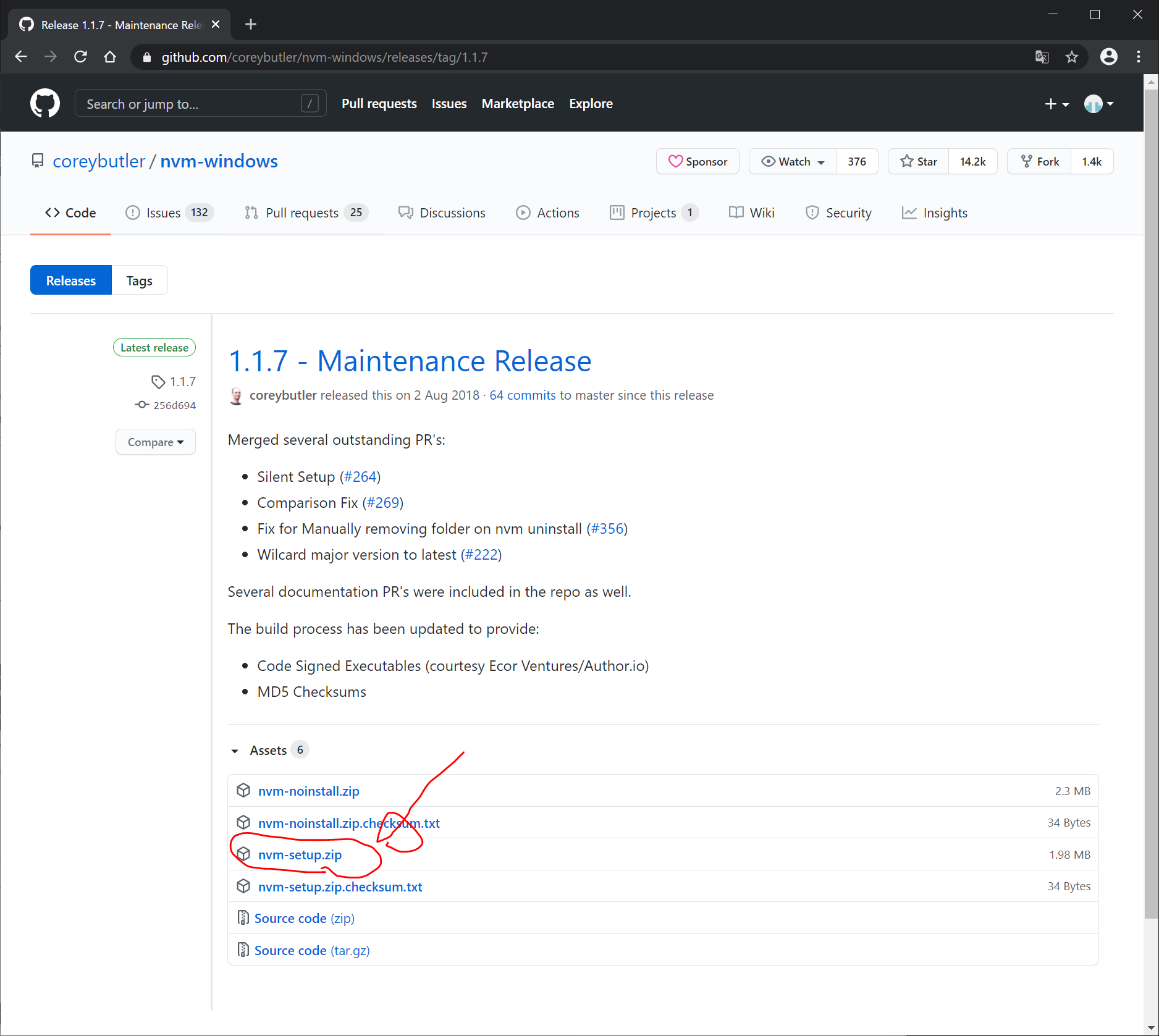Viewport: 1159px width, 1036px height.
Task: Open the Issues tab
Action: (x=169, y=213)
